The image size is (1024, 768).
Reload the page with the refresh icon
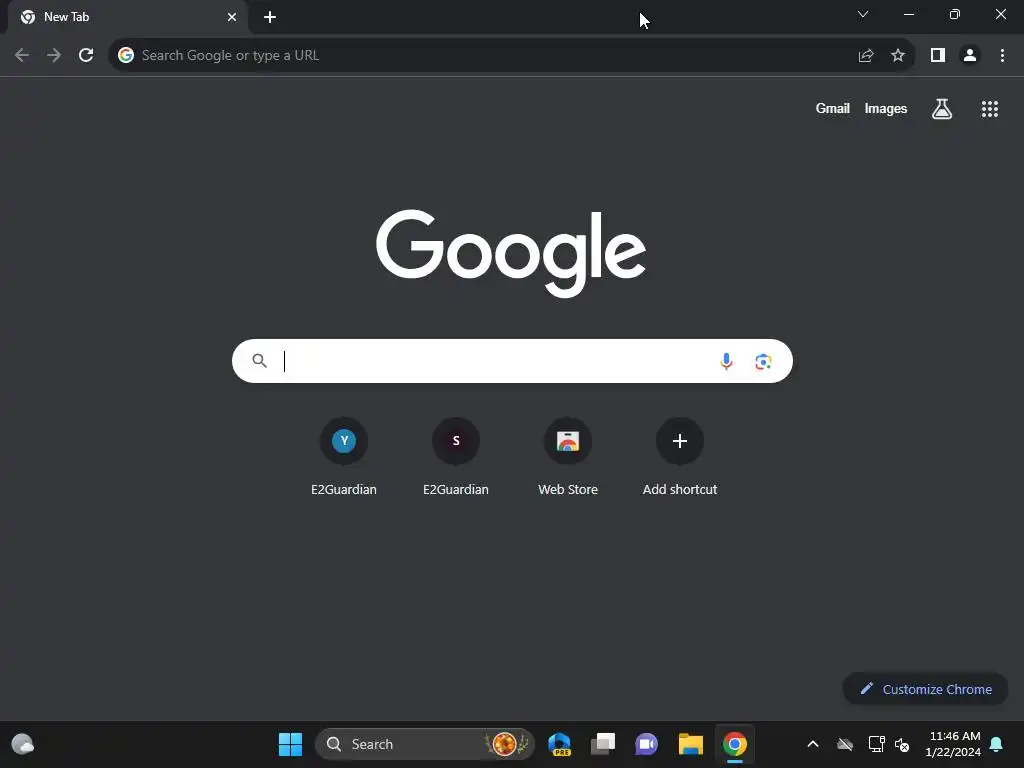86,56
